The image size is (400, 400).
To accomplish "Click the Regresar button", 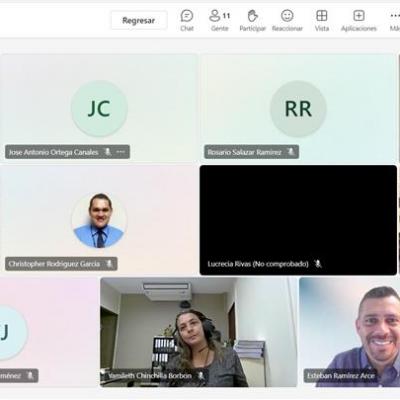I will [x=139, y=21].
